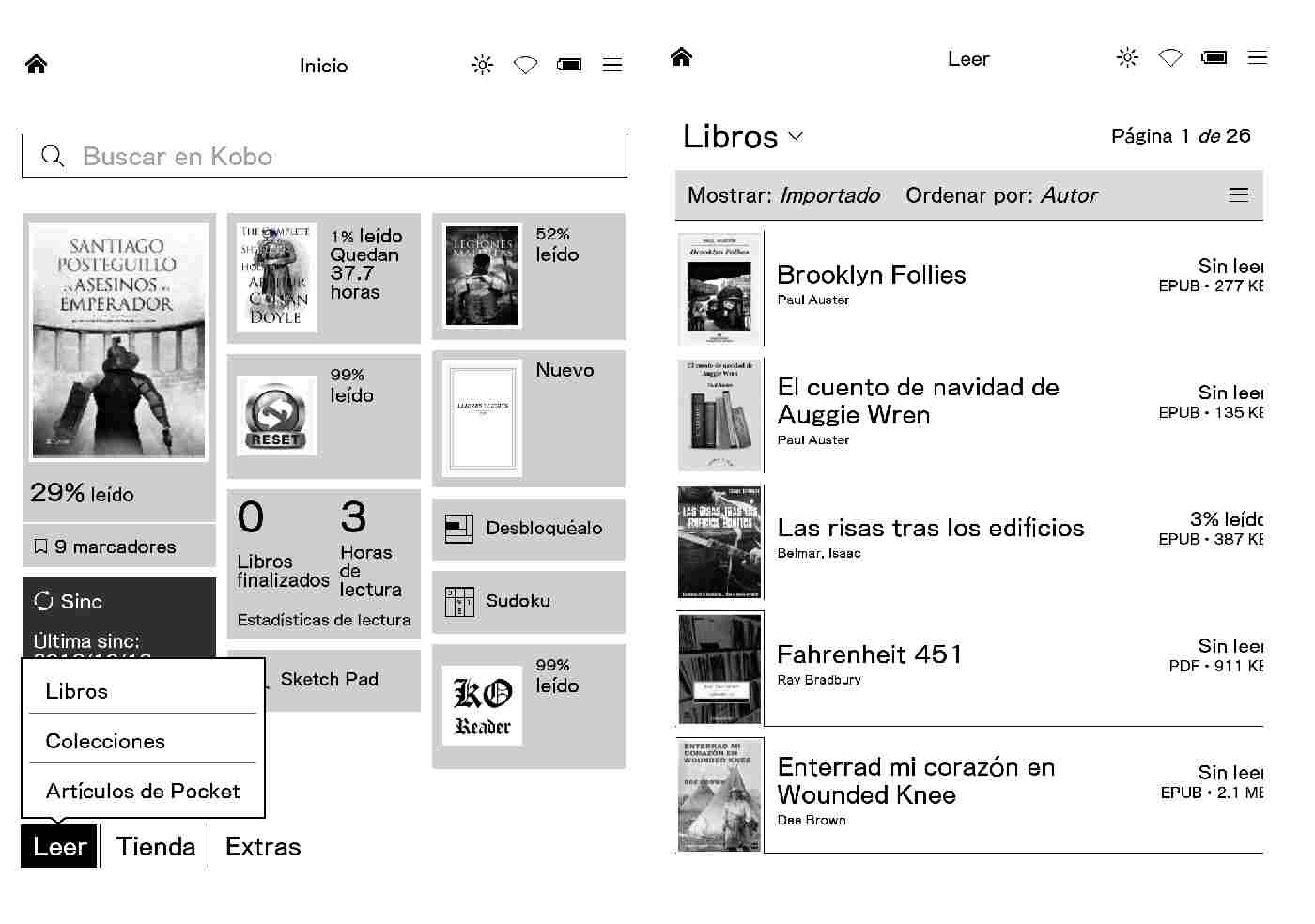Viewport: 1315px width, 924px height.
Task: Switch to the Tienda tab
Action: coord(156,846)
